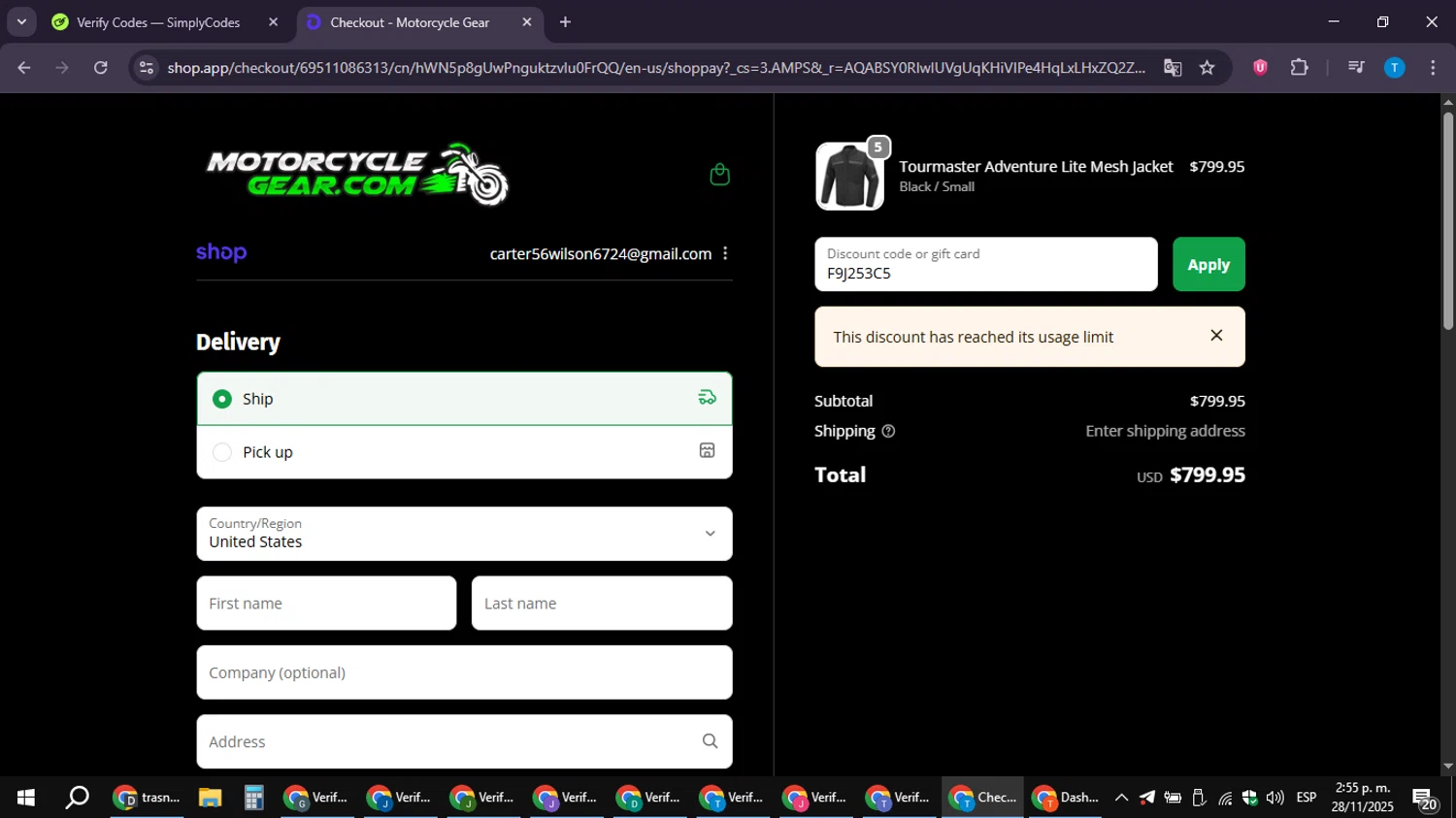The width and height of the screenshot is (1456, 818).
Task: Click the store icon in Pick up row
Action: [707, 451]
